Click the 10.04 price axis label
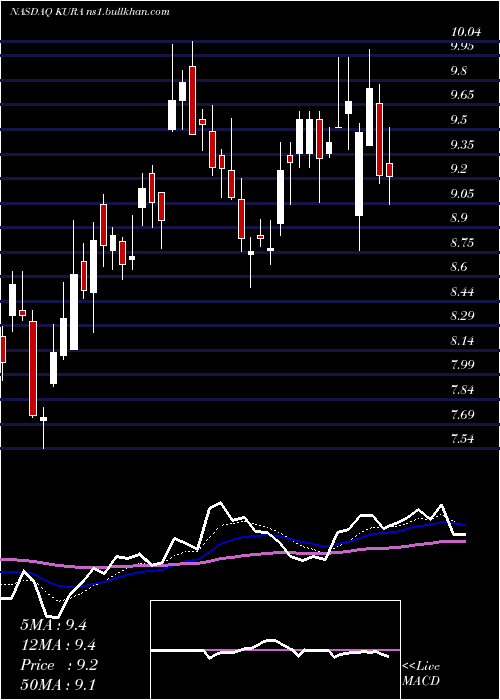 coord(467,32)
